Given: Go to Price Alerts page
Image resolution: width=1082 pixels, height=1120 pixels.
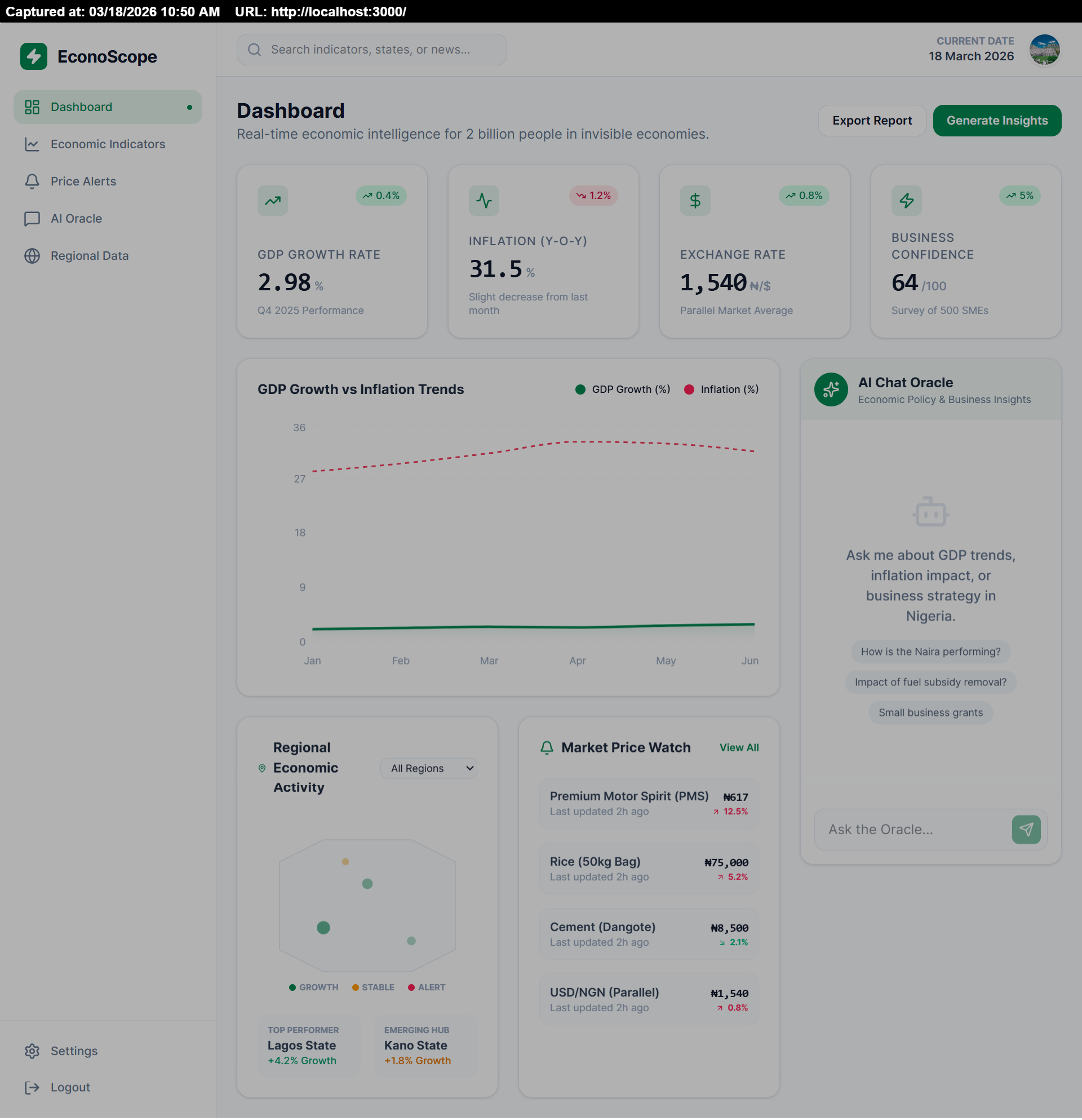Looking at the screenshot, I should click(x=83, y=181).
